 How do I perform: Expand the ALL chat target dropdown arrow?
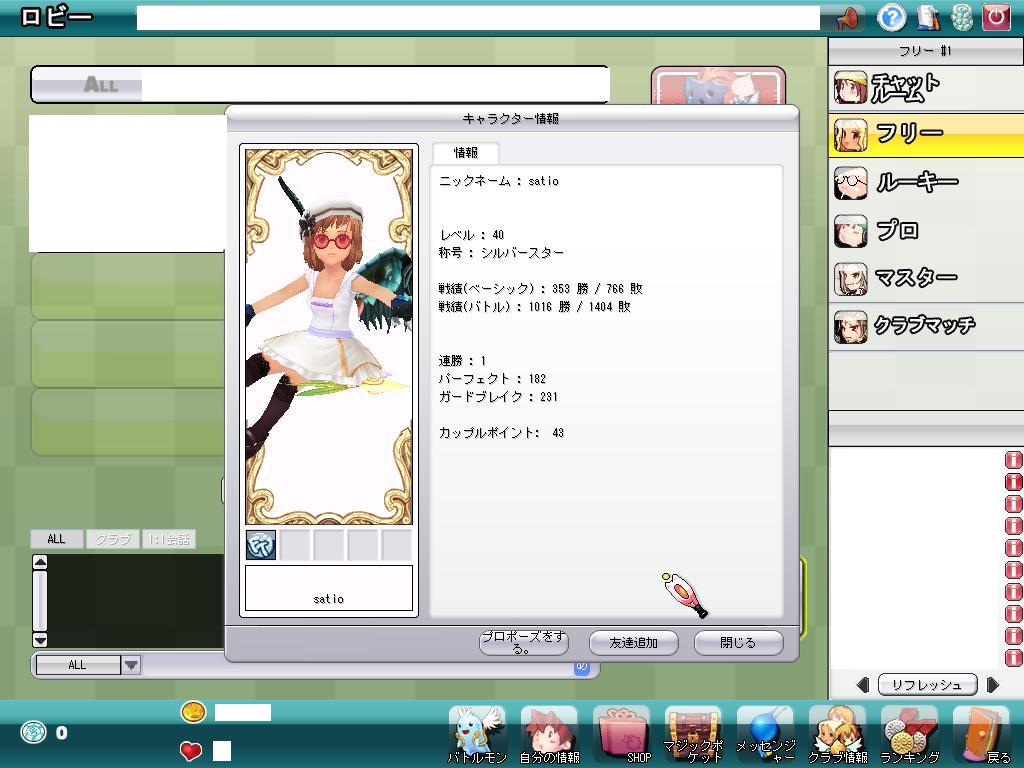tap(131, 665)
